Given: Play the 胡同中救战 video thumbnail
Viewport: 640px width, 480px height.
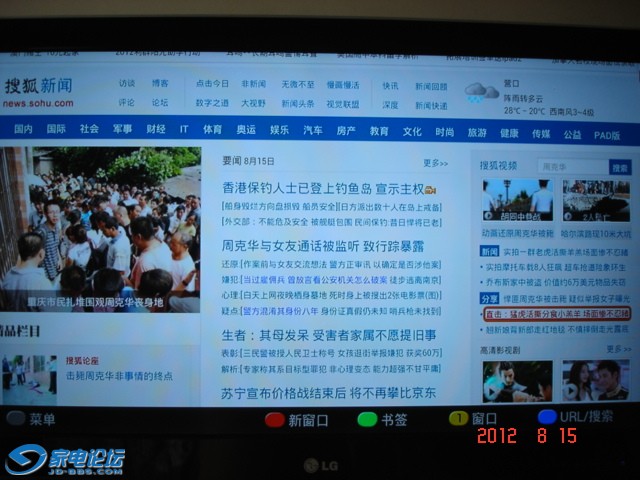Looking at the screenshot, I should pos(518,200).
